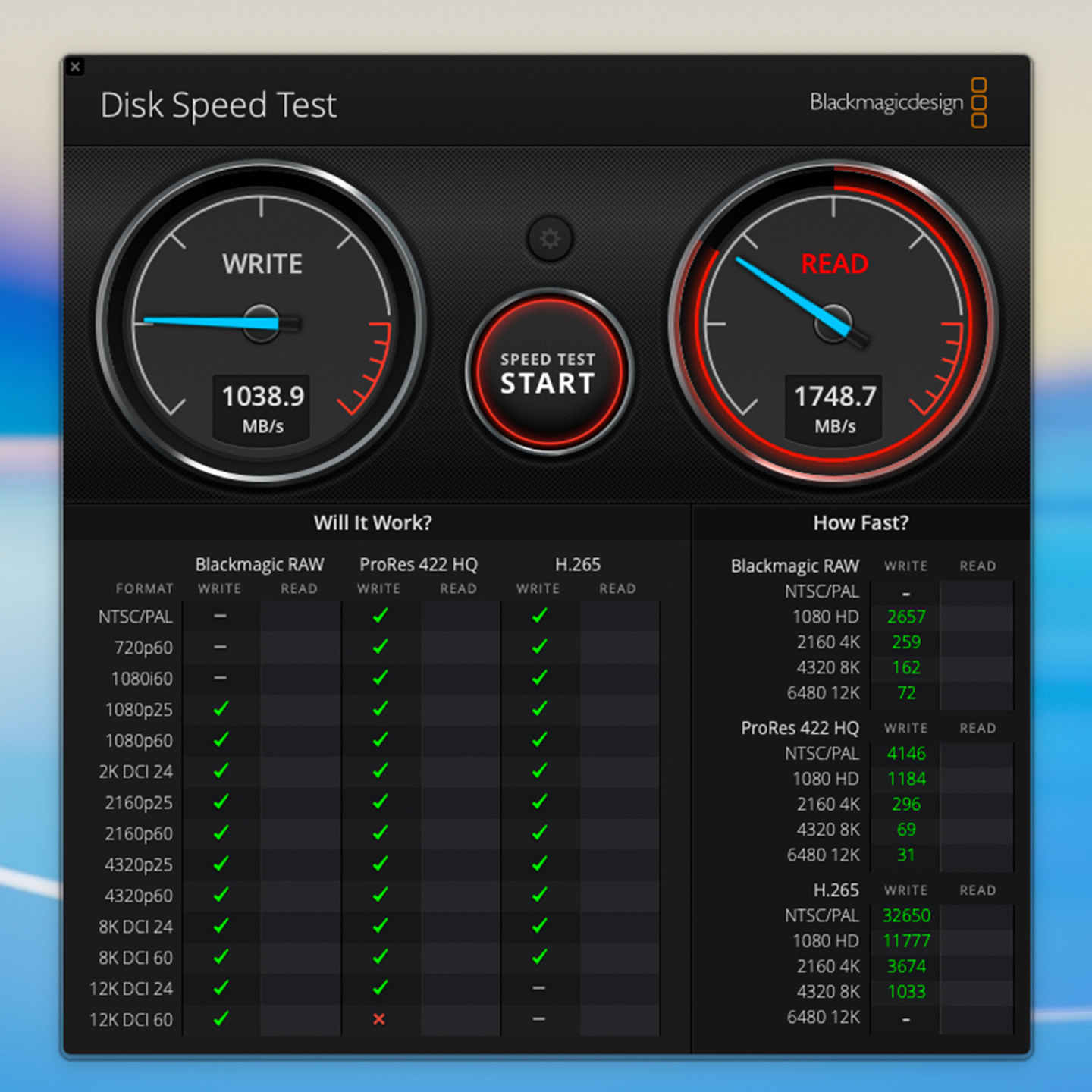
Task: Select the 4320p60 format row label
Action: (x=139, y=896)
